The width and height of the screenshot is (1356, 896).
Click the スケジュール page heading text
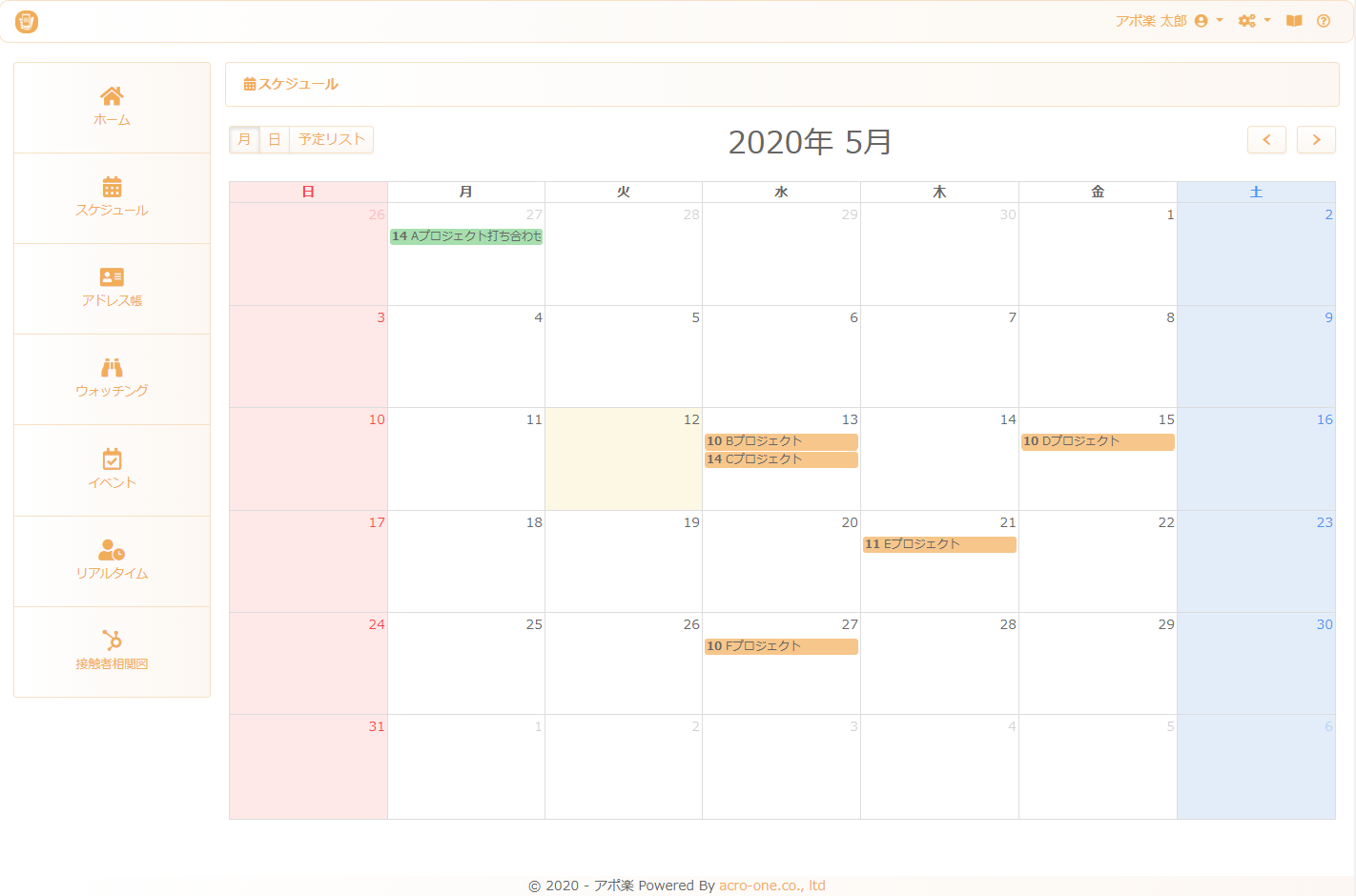(x=298, y=84)
